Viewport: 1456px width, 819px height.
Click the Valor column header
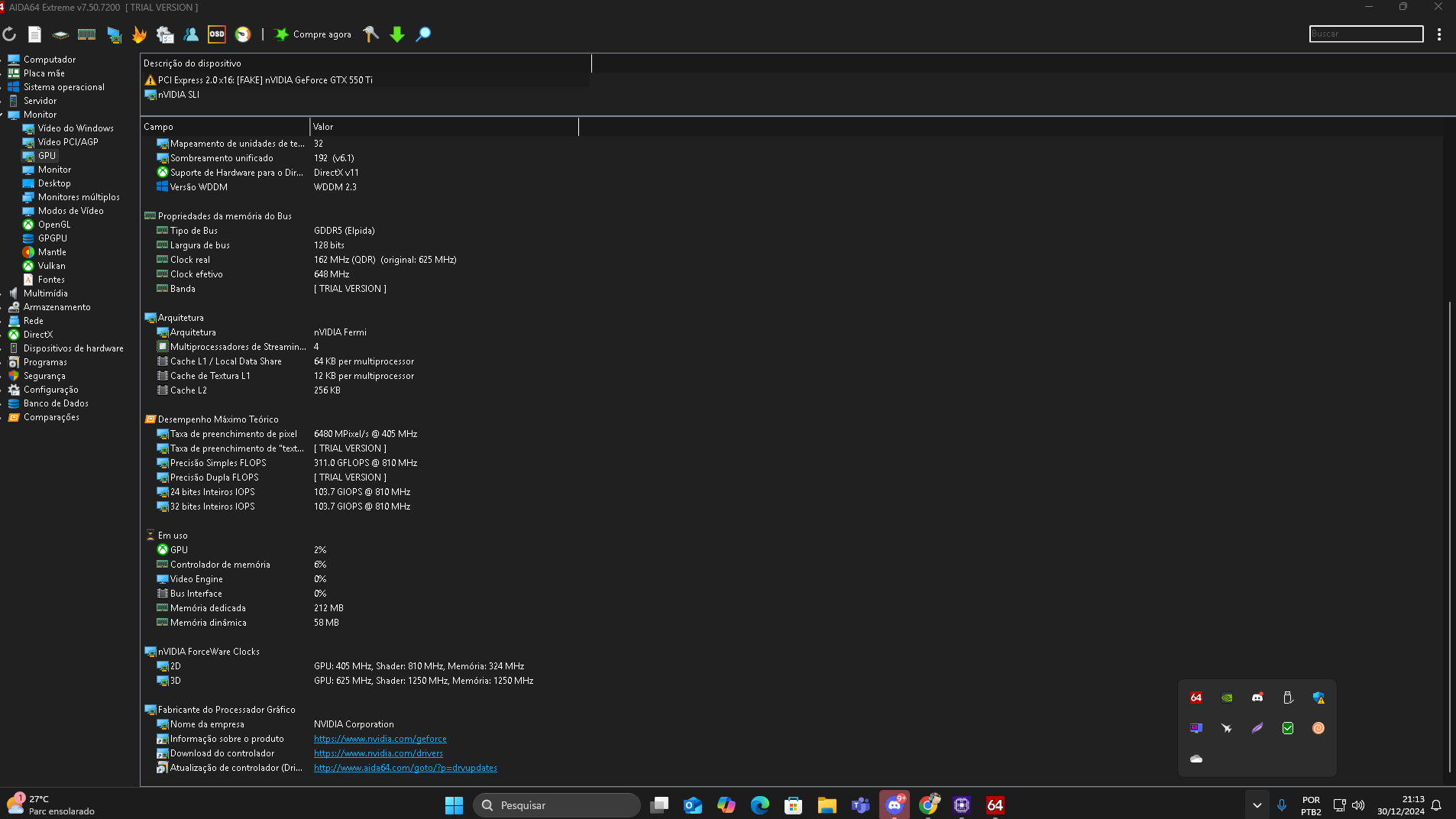pos(444,127)
